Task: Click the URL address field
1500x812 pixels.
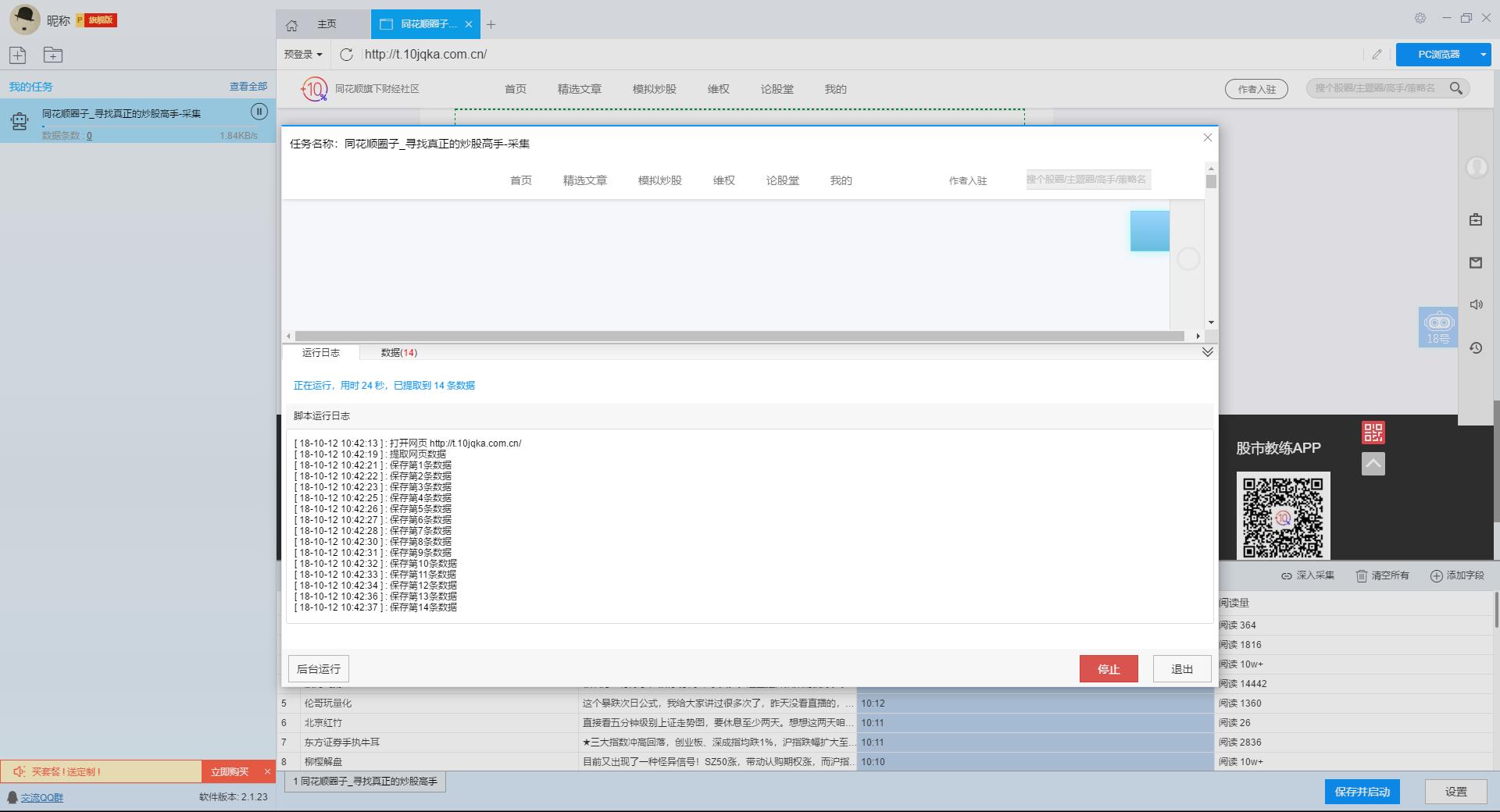Action: point(781,55)
